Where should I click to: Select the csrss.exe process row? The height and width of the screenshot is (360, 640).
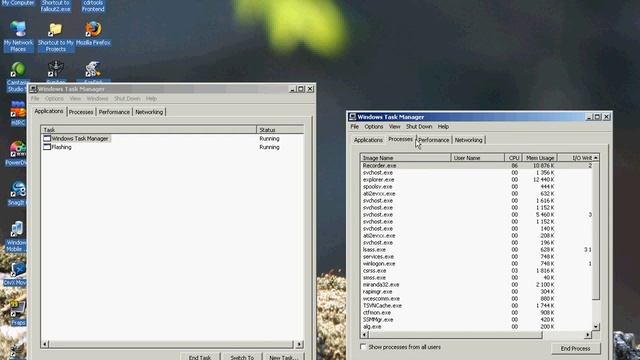tap(476, 271)
